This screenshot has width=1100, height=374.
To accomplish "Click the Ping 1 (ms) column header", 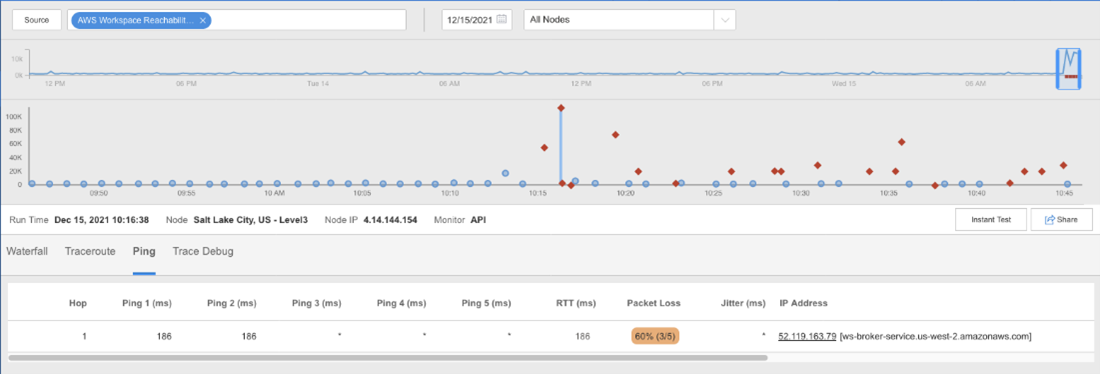I will pos(147,303).
